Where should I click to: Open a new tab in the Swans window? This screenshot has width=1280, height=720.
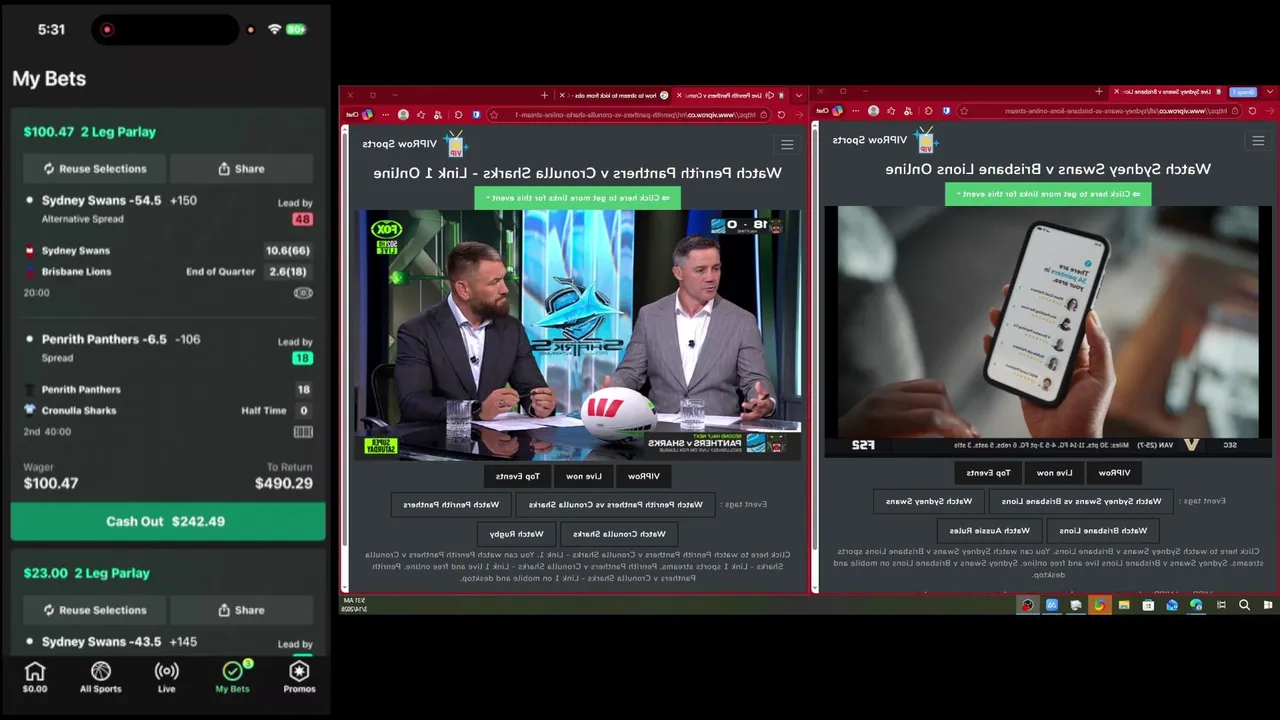tap(1099, 91)
